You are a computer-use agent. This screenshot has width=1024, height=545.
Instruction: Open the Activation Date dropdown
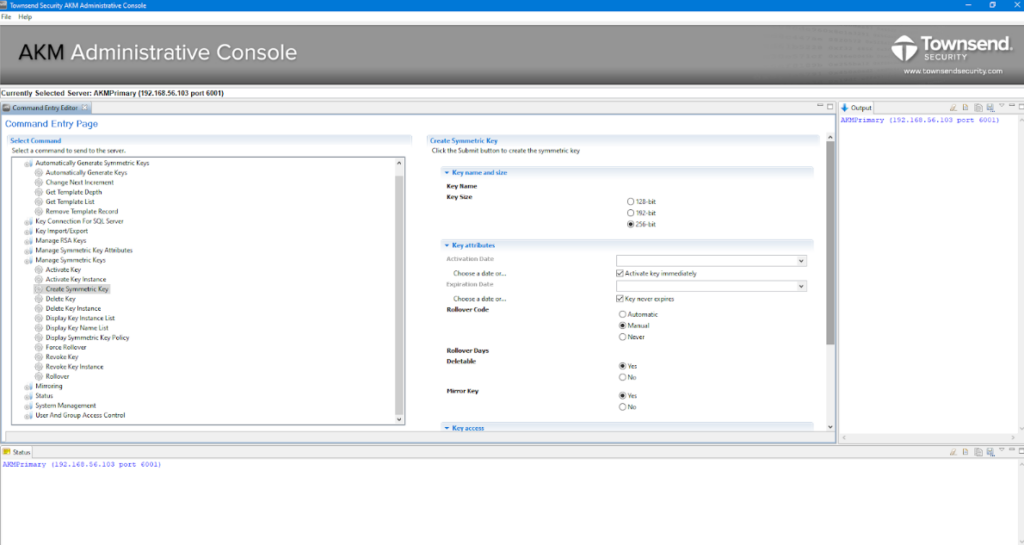[x=801, y=261]
